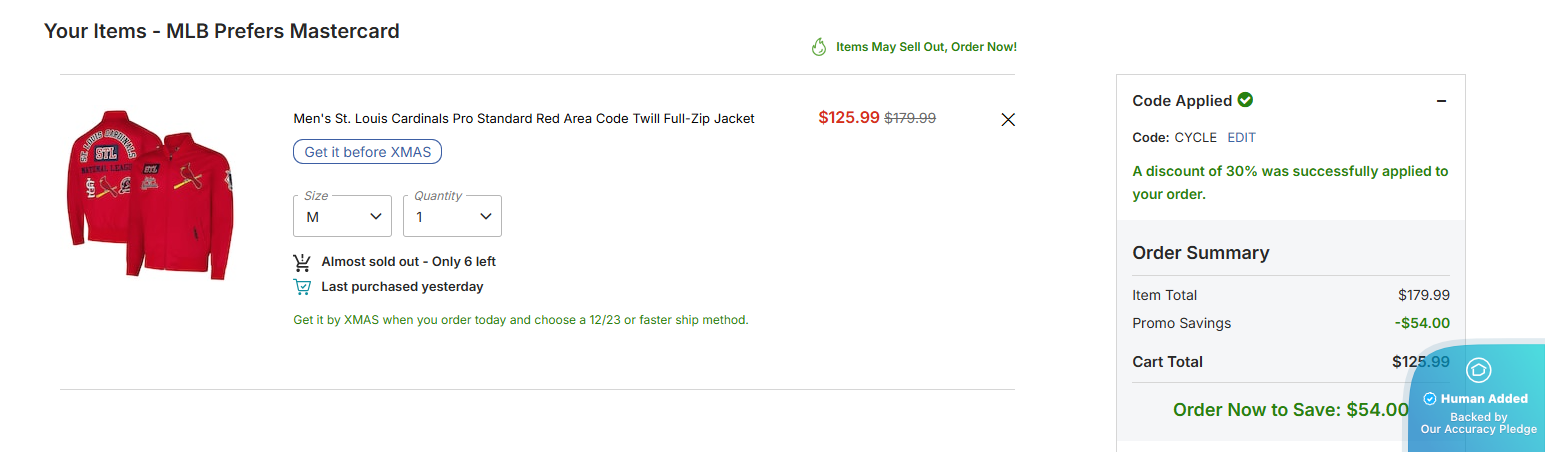Click the $125.99 sale price
Screen dimensions: 1545x452
[848, 117]
